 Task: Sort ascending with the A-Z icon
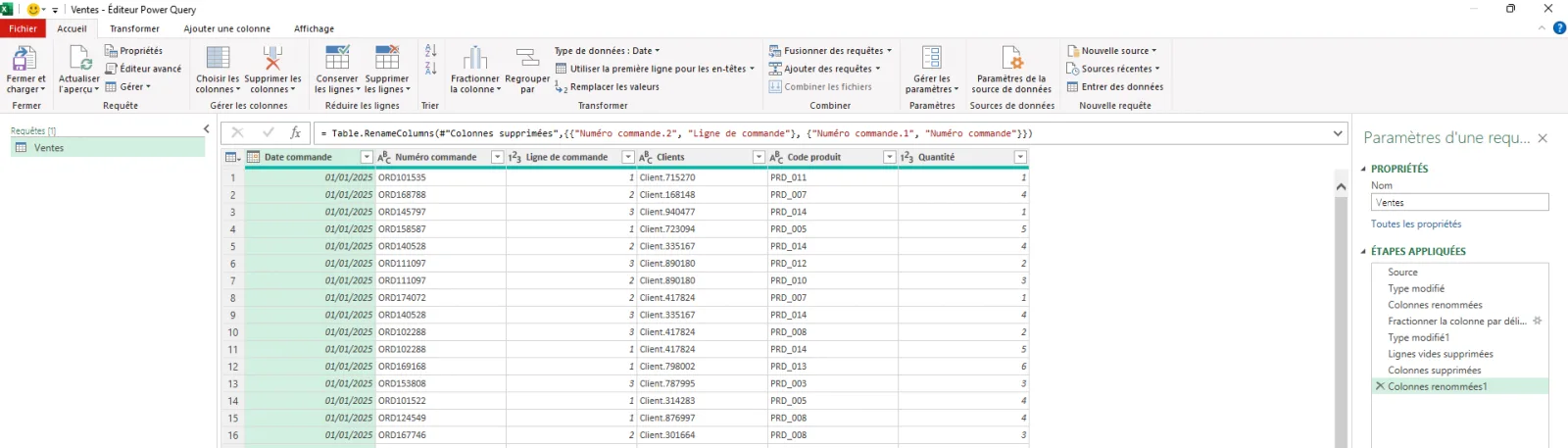(x=430, y=51)
